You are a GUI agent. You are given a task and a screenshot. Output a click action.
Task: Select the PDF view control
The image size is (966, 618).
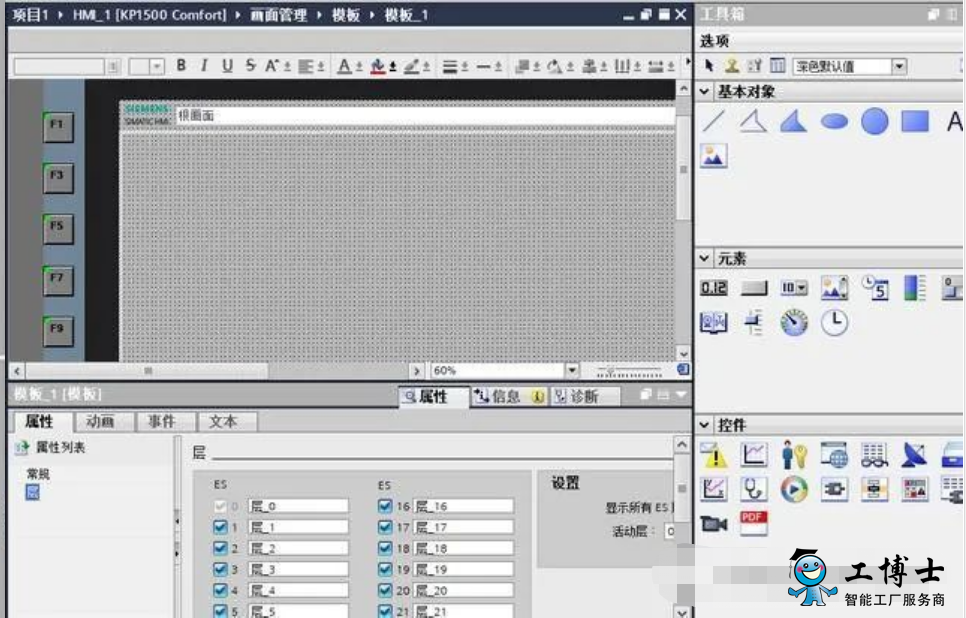(x=753, y=523)
